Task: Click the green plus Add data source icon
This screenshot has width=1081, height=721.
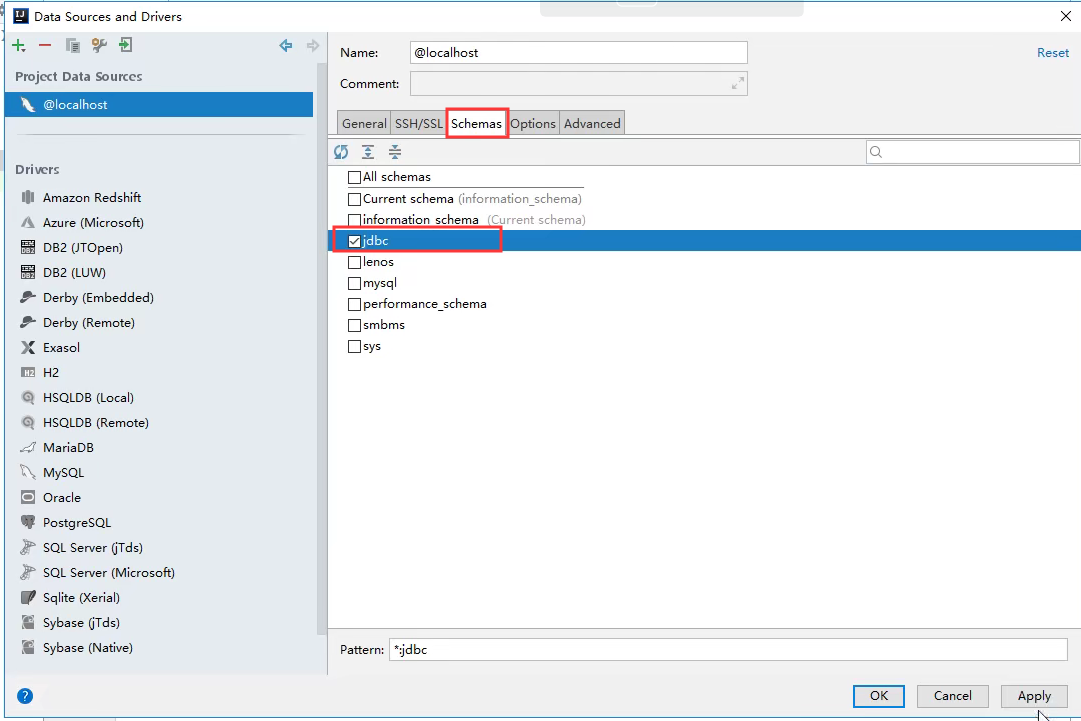Action: coord(19,45)
